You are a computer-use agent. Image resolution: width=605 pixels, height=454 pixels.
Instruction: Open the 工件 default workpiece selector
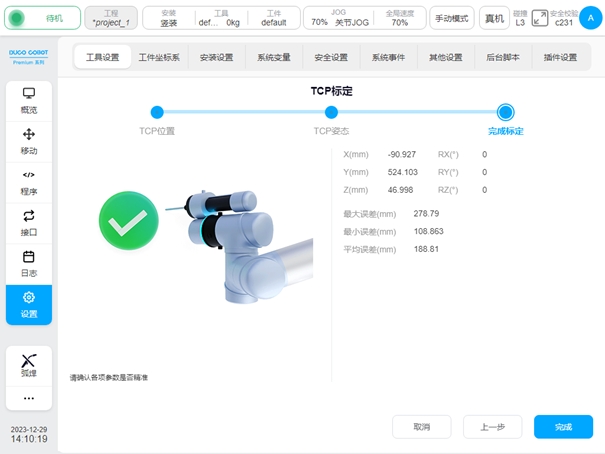pyautogui.click(x=267, y=18)
